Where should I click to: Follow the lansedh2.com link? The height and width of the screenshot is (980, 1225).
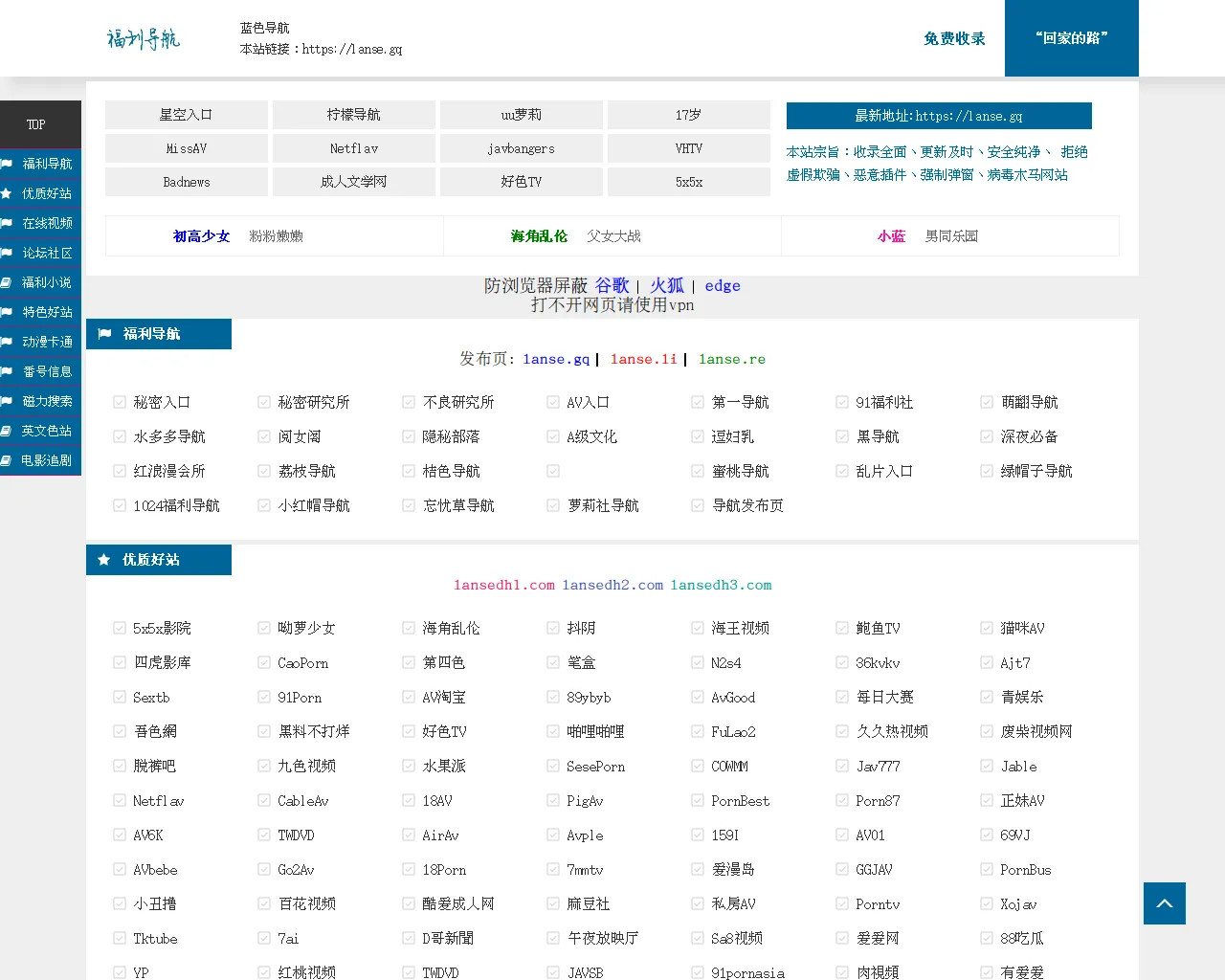pyautogui.click(x=612, y=585)
